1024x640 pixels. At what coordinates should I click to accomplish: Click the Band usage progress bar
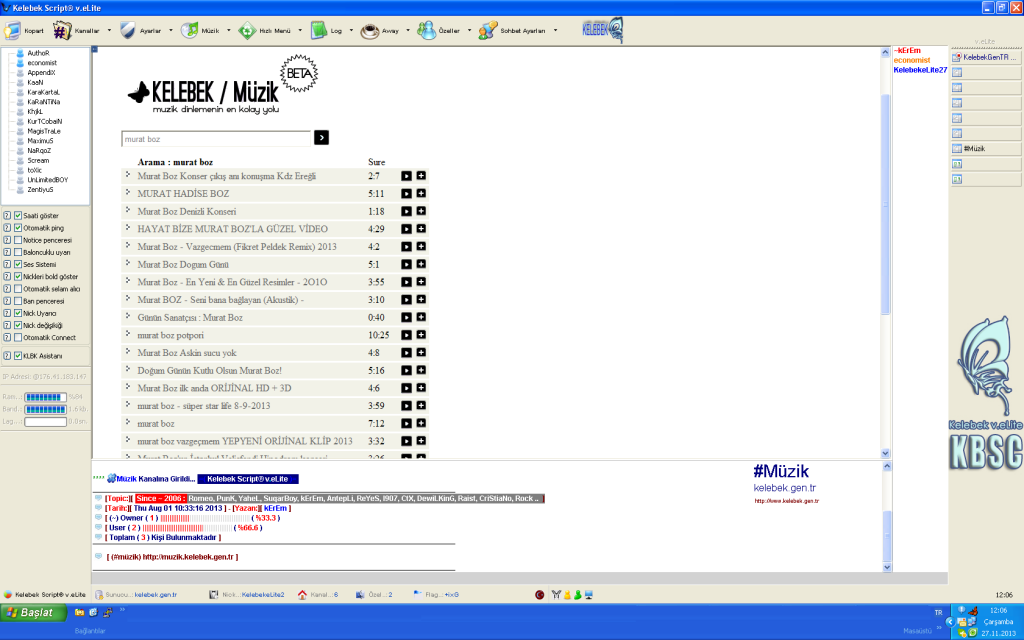coord(46,409)
